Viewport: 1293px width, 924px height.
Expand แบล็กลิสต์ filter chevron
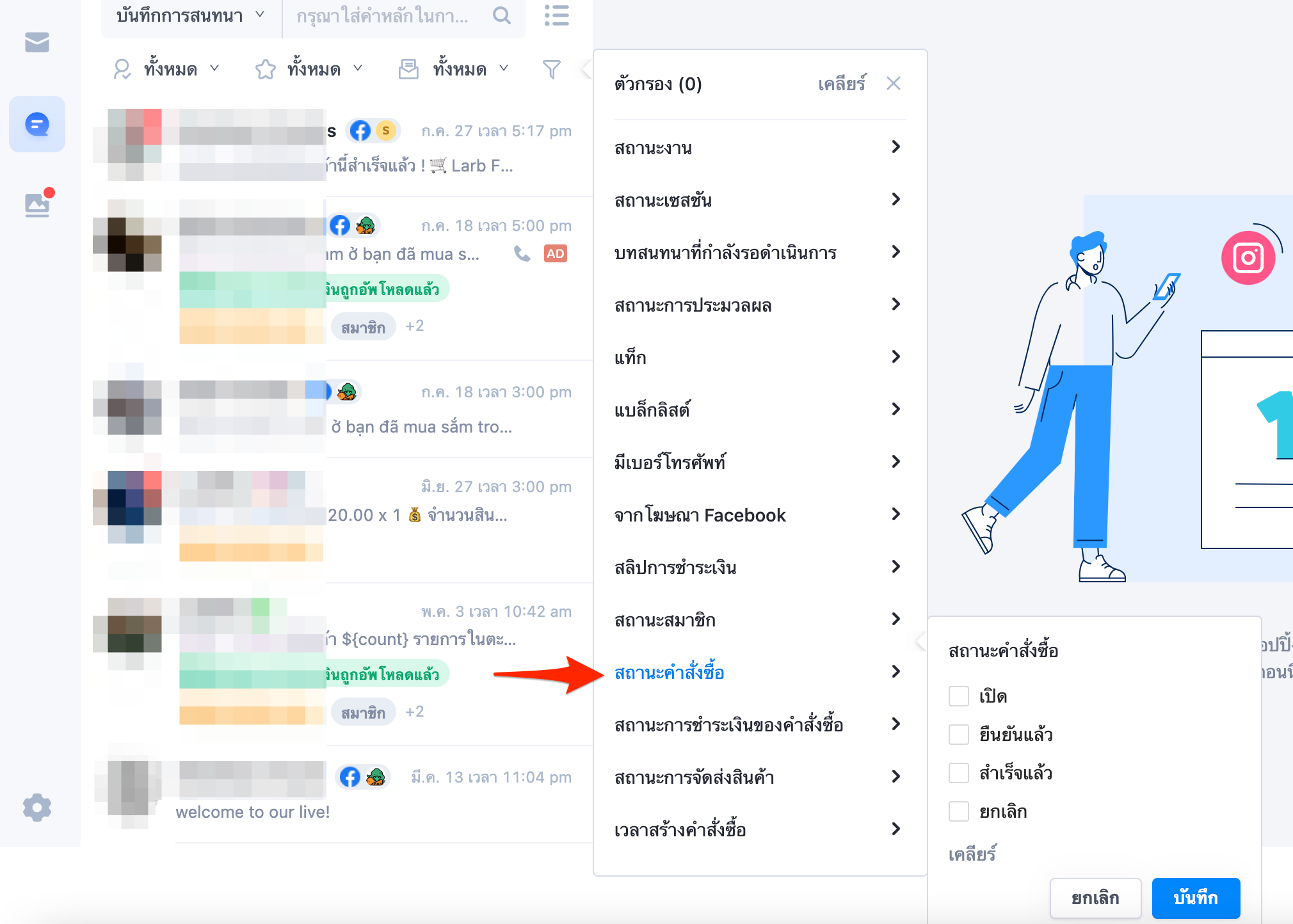click(x=896, y=410)
